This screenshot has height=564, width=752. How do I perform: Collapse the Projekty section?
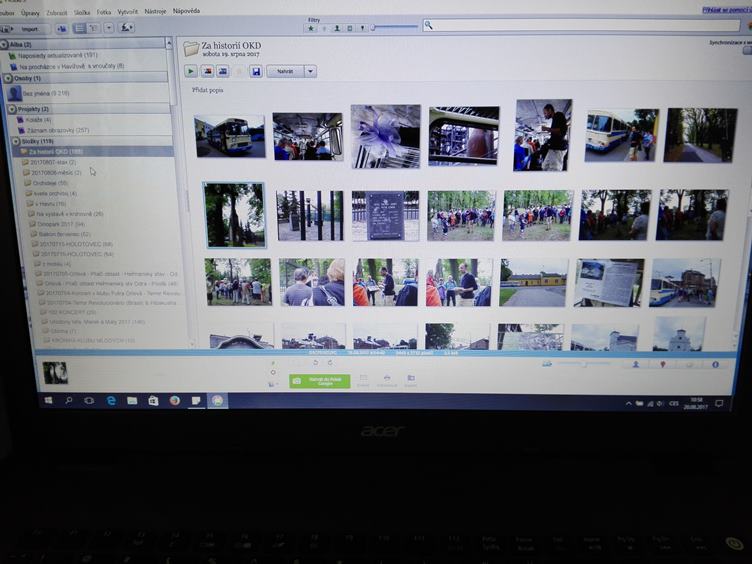click(13, 109)
